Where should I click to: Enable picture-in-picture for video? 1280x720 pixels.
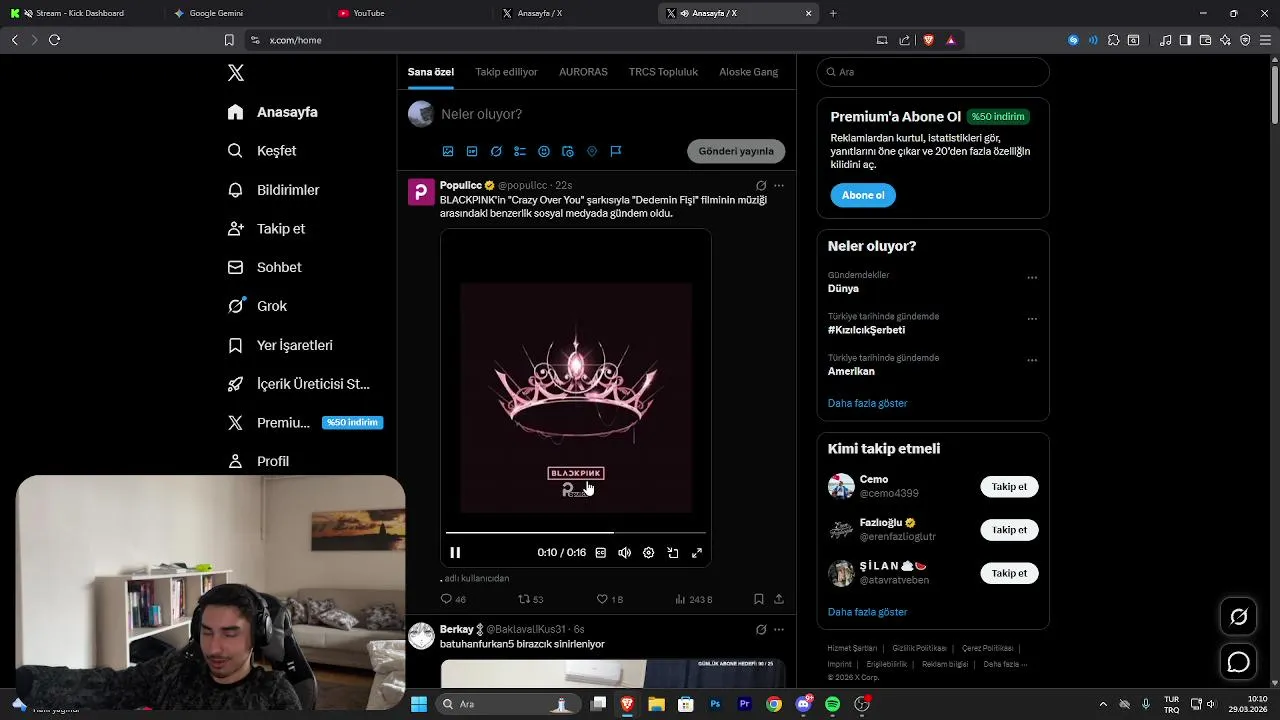pyautogui.click(x=673, y=552)
